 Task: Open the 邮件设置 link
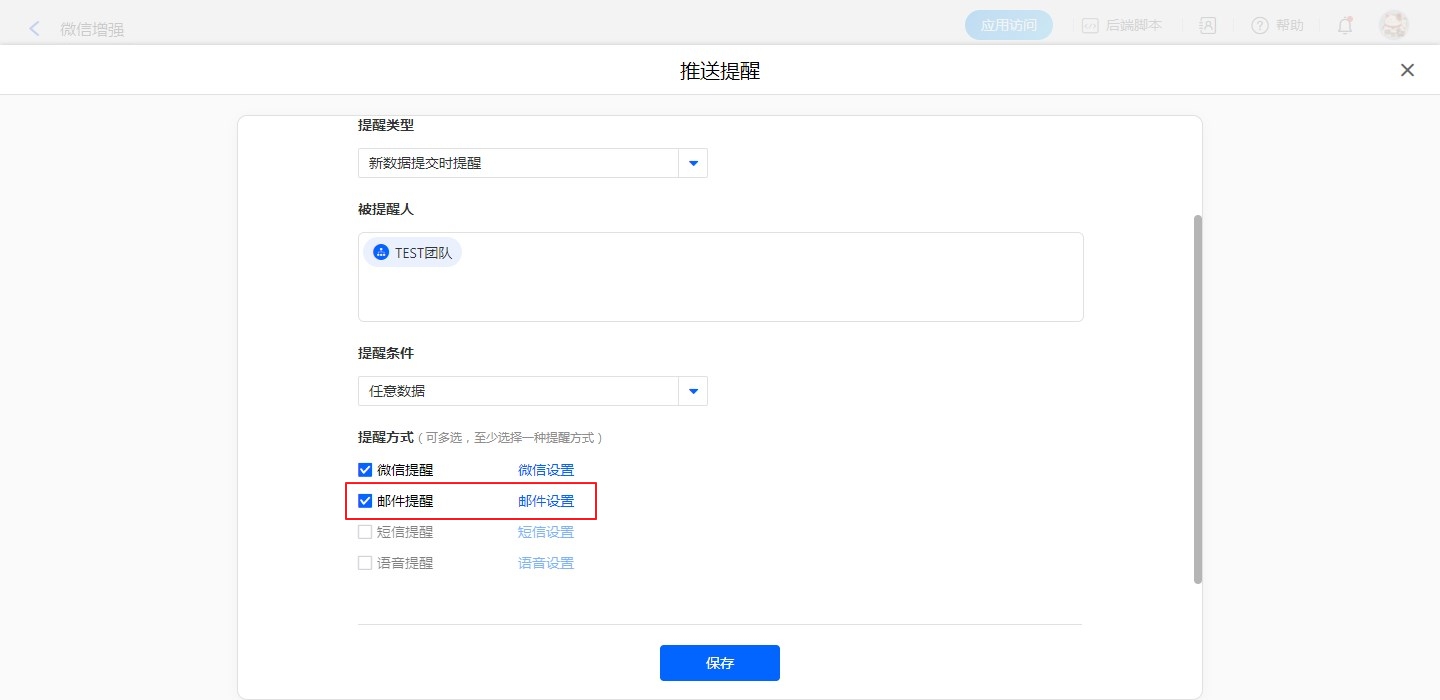546,501
